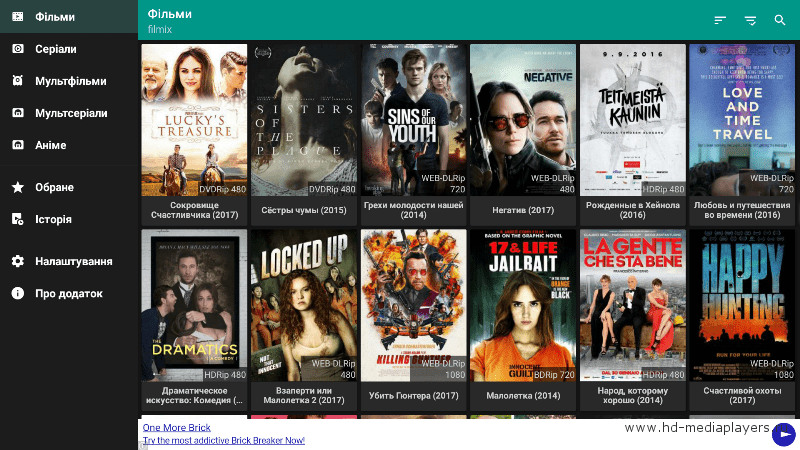Click title 'Рожденные в Хейнола (2016)'
Viewport: 800px width, 450px height.
point(633,210)
